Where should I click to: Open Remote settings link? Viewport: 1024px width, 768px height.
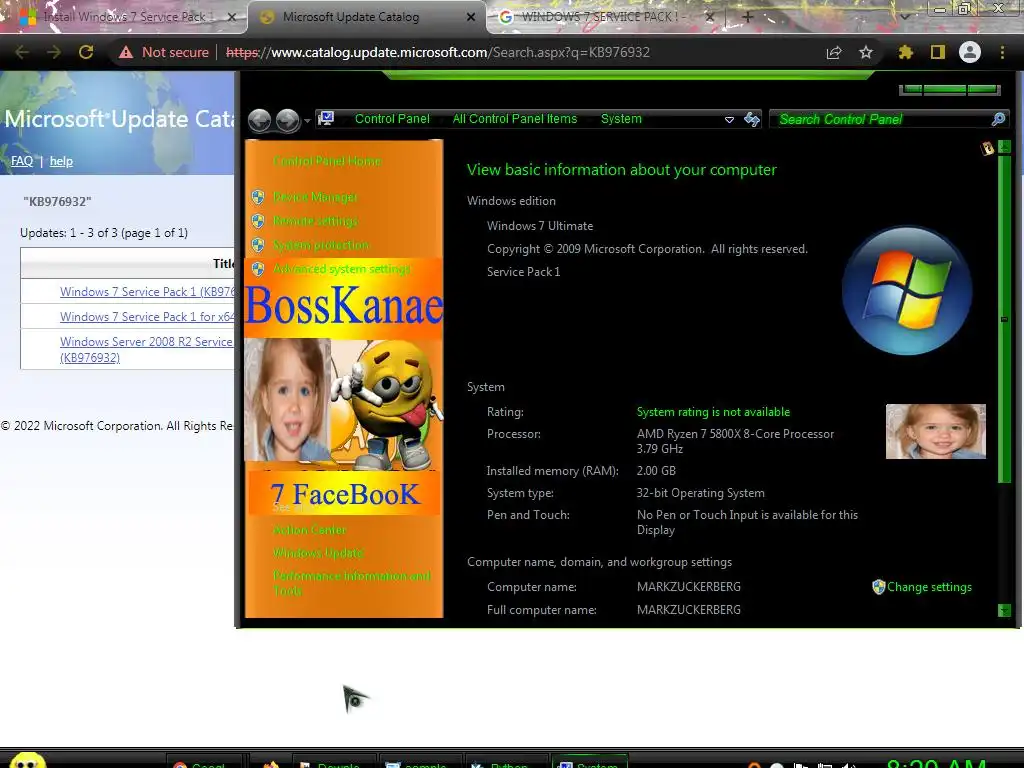[x=315, y=221]
